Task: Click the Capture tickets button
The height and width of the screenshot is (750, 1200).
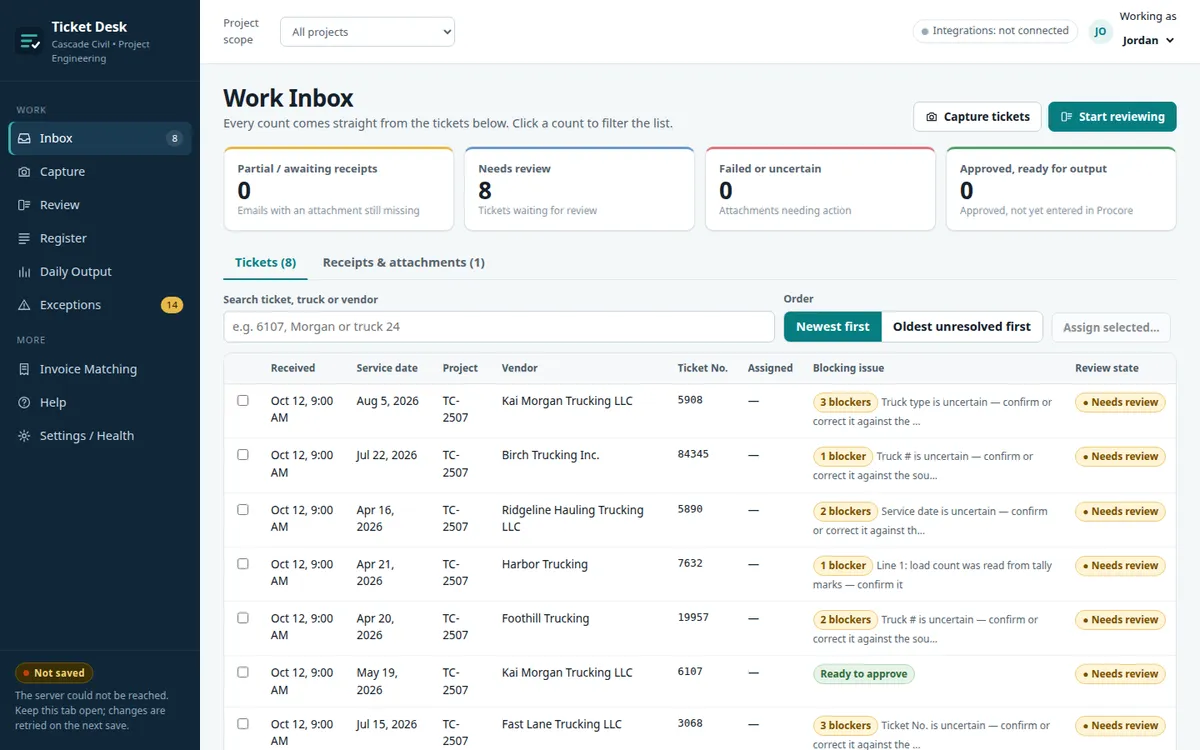Action: coord(977,117)
